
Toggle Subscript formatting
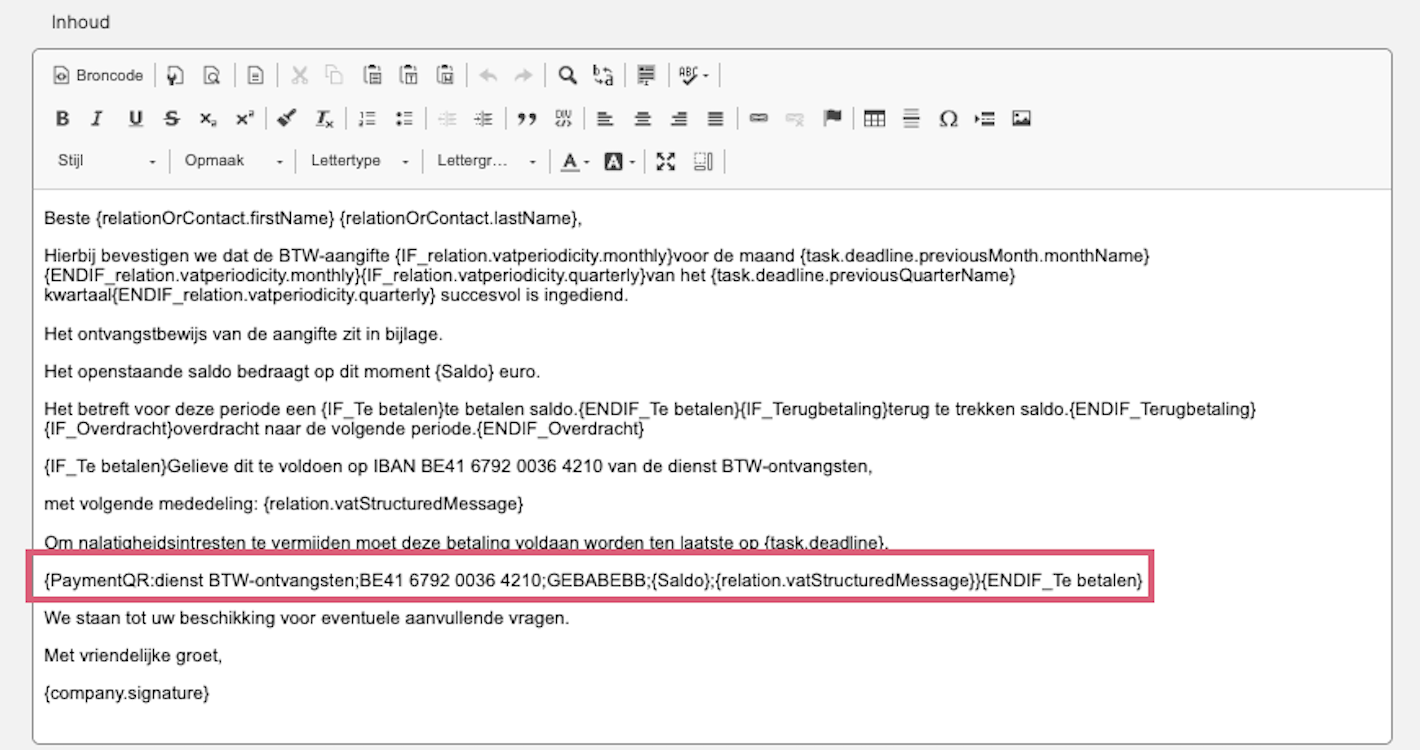(x=207, y=119)
